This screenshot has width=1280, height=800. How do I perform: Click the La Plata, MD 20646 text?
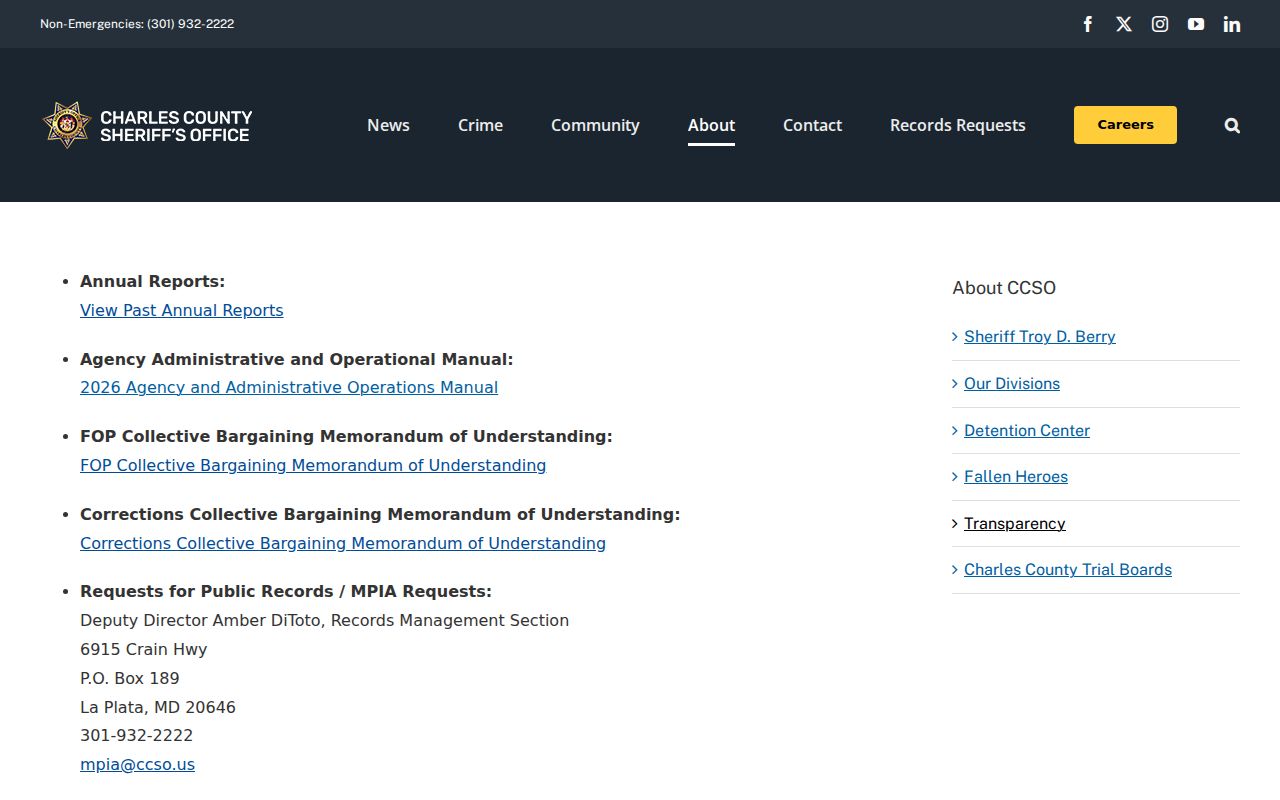coord(158,707)
